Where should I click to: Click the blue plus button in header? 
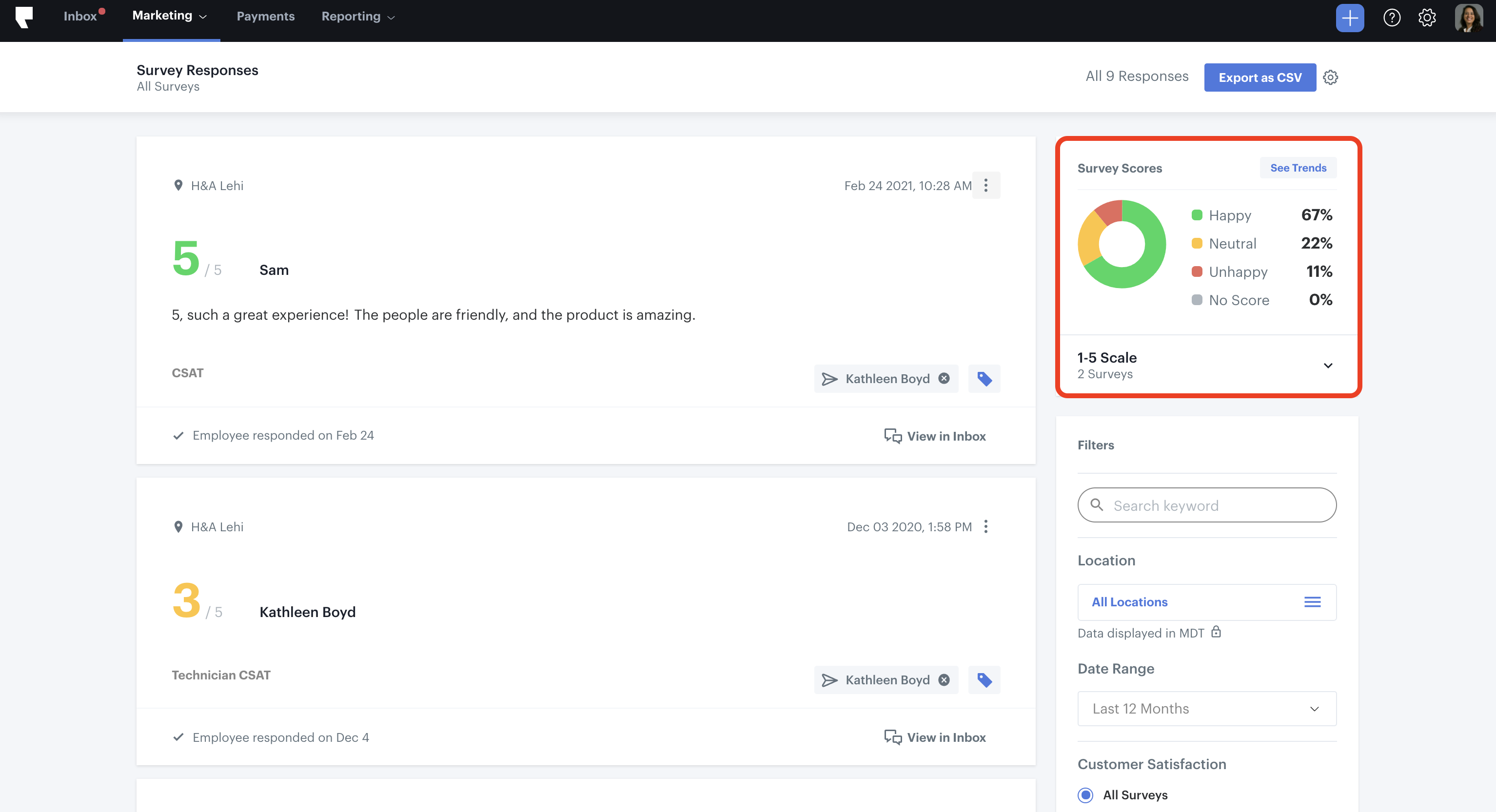(x=1349, y=18)
